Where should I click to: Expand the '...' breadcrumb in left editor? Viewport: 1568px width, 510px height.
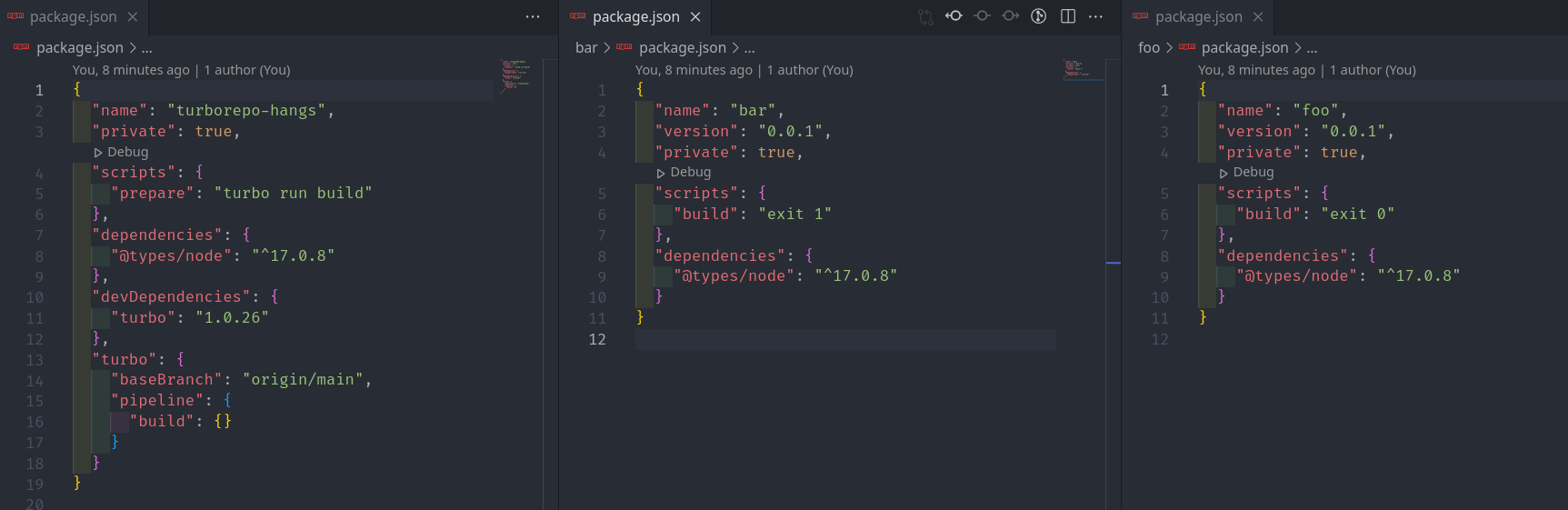pos(147,47)
